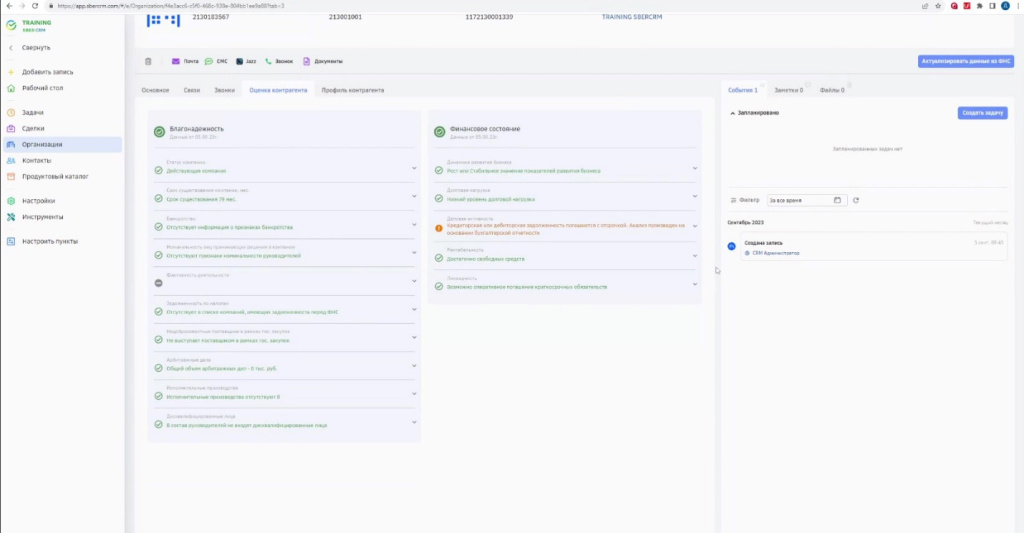Click the Фильтр filter settings icon
The width and height of the screenshot is (1024, 533).
click(734, 200)
